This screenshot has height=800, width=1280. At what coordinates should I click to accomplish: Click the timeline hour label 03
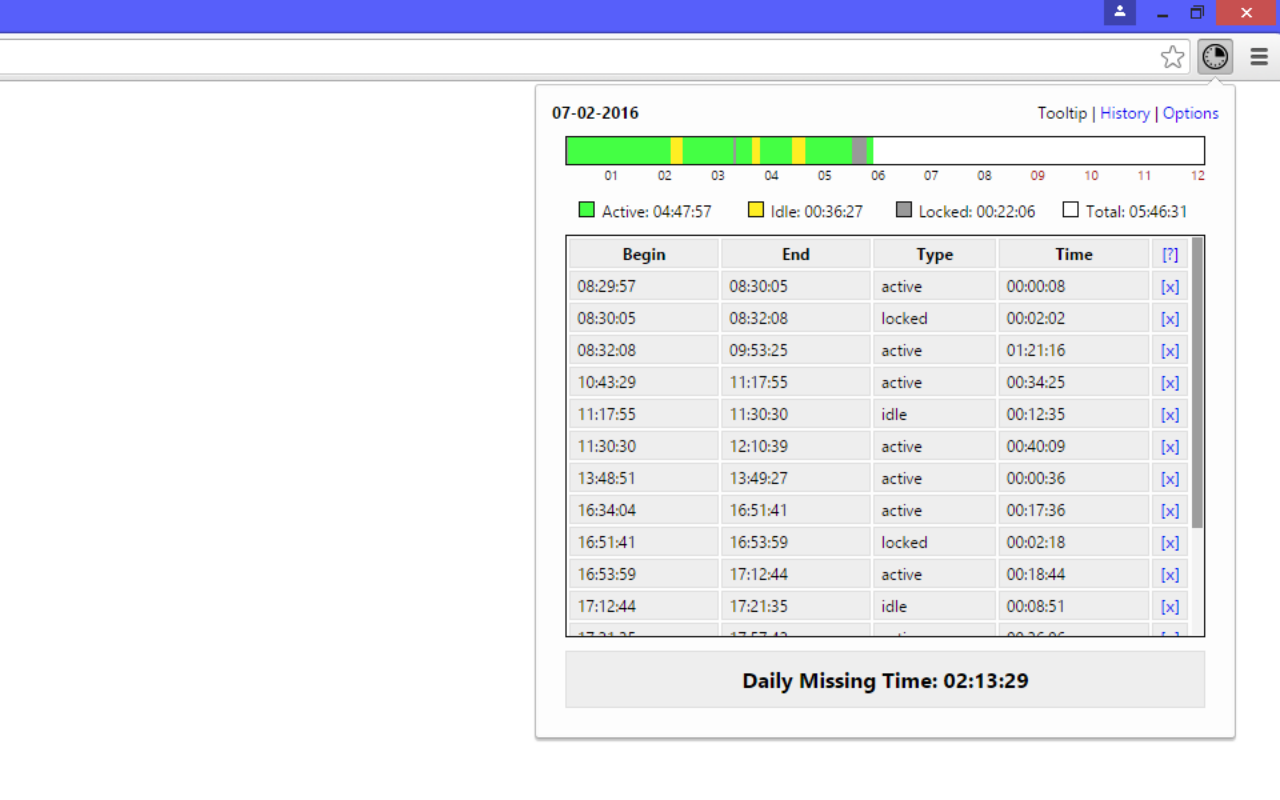(x=718, y=176)
